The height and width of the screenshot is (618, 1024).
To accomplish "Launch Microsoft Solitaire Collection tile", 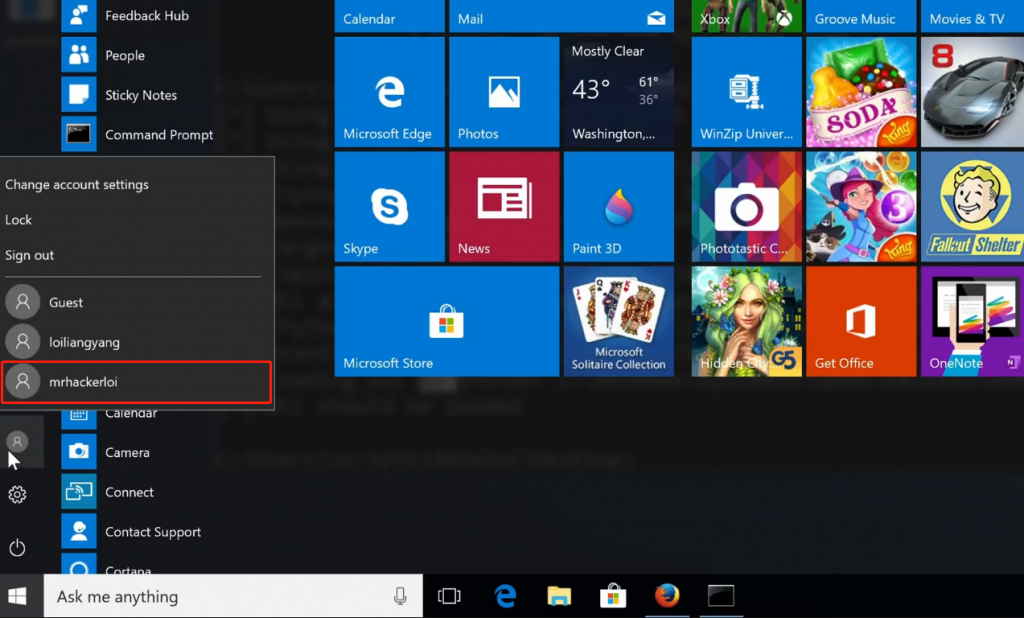I will coord(618,321).
